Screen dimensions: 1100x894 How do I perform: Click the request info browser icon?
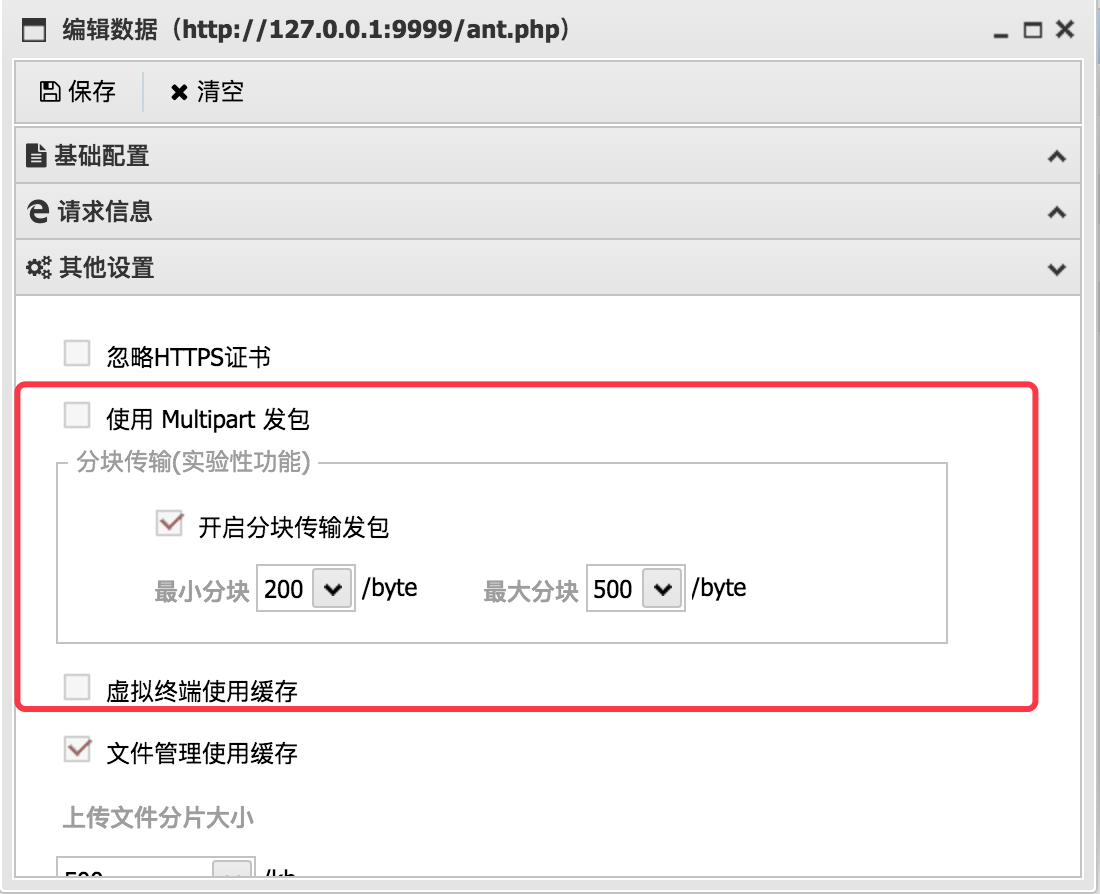tap(38, 211)
